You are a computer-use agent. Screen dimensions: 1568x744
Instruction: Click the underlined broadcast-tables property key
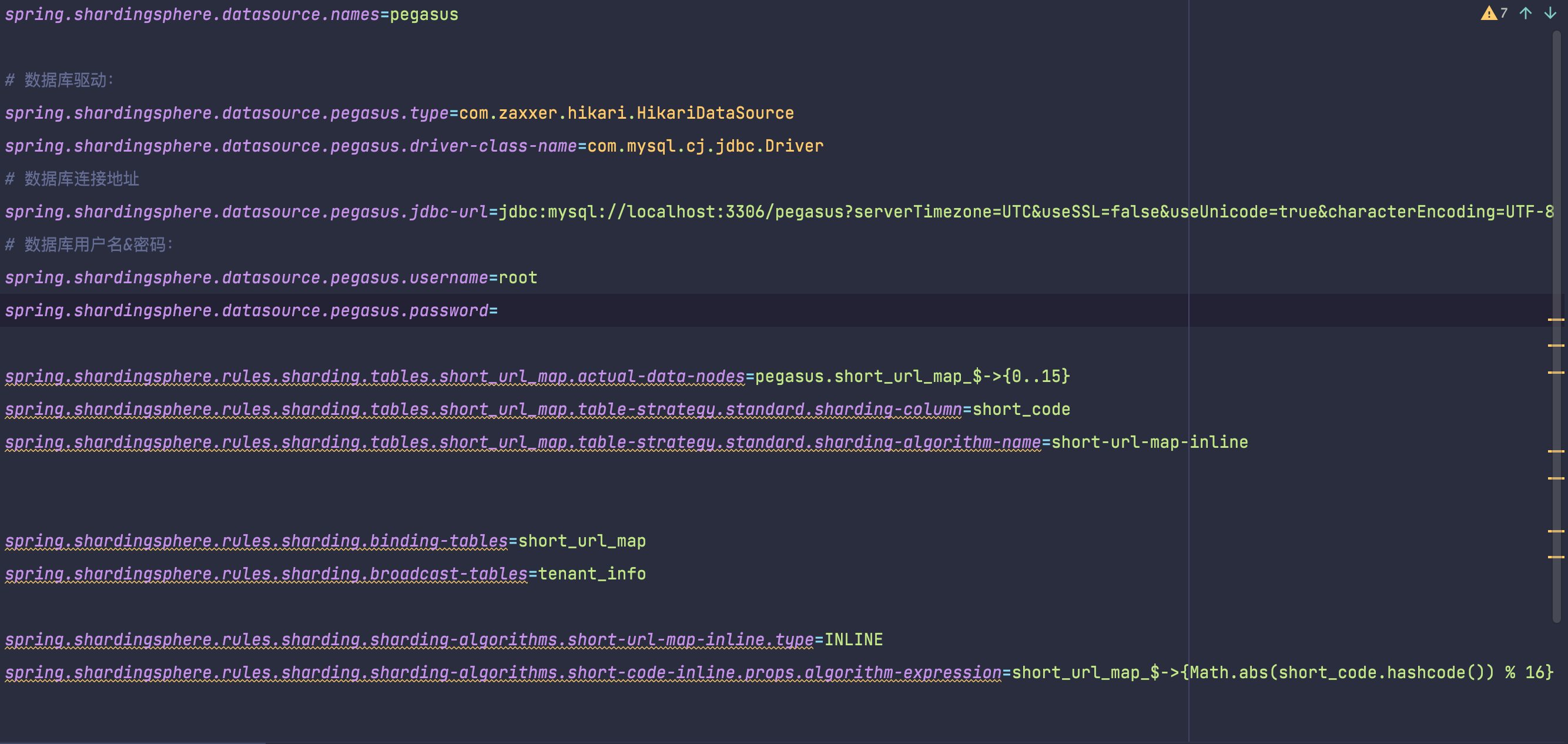448,574
